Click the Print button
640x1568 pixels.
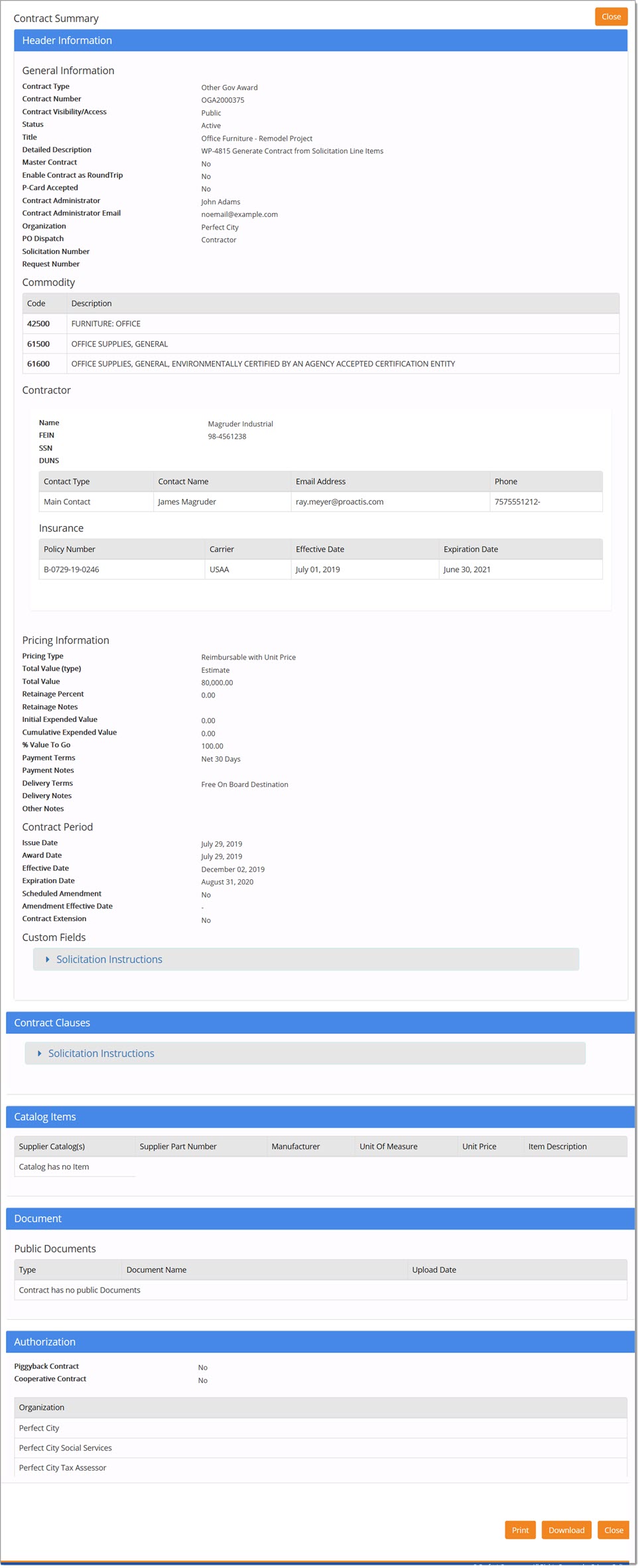tap(520, 1530)
